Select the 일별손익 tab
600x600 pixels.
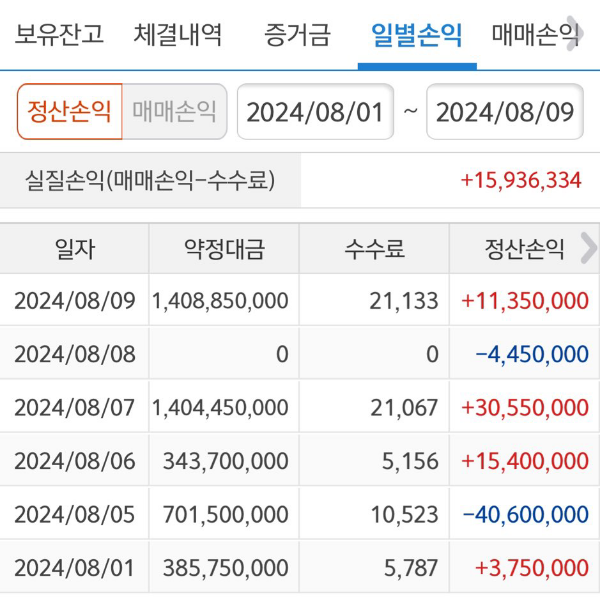click(416, 36)
